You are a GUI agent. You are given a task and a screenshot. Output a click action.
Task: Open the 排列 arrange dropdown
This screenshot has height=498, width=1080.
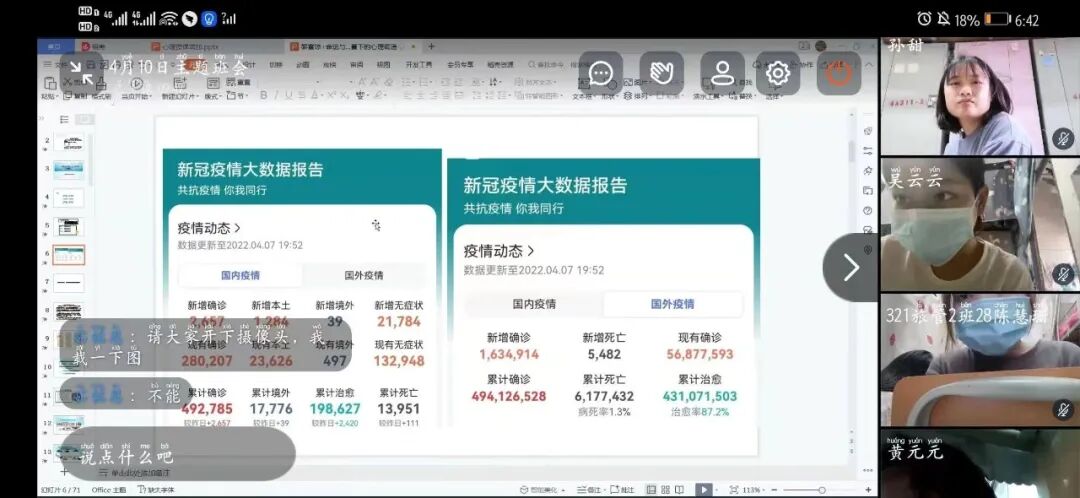[x=637, y=97]
